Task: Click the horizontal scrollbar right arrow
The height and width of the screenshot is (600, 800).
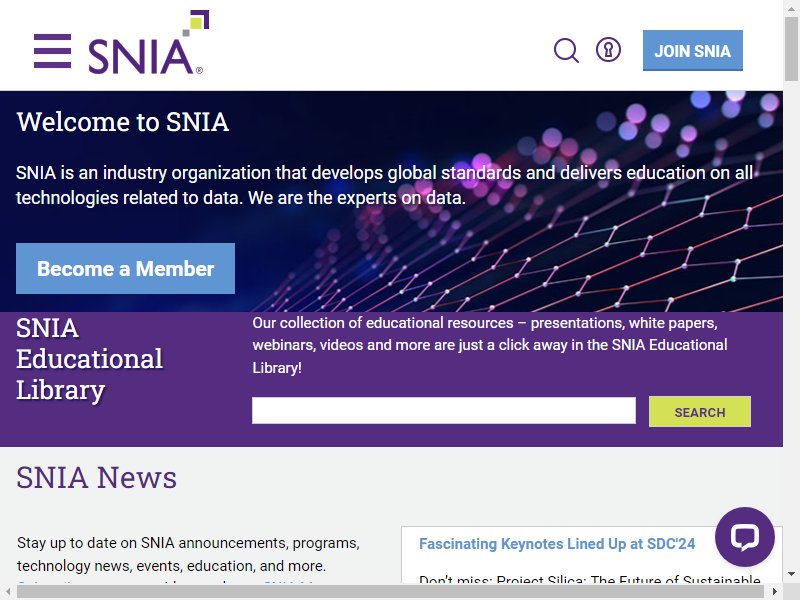Action: coord(774,592)
